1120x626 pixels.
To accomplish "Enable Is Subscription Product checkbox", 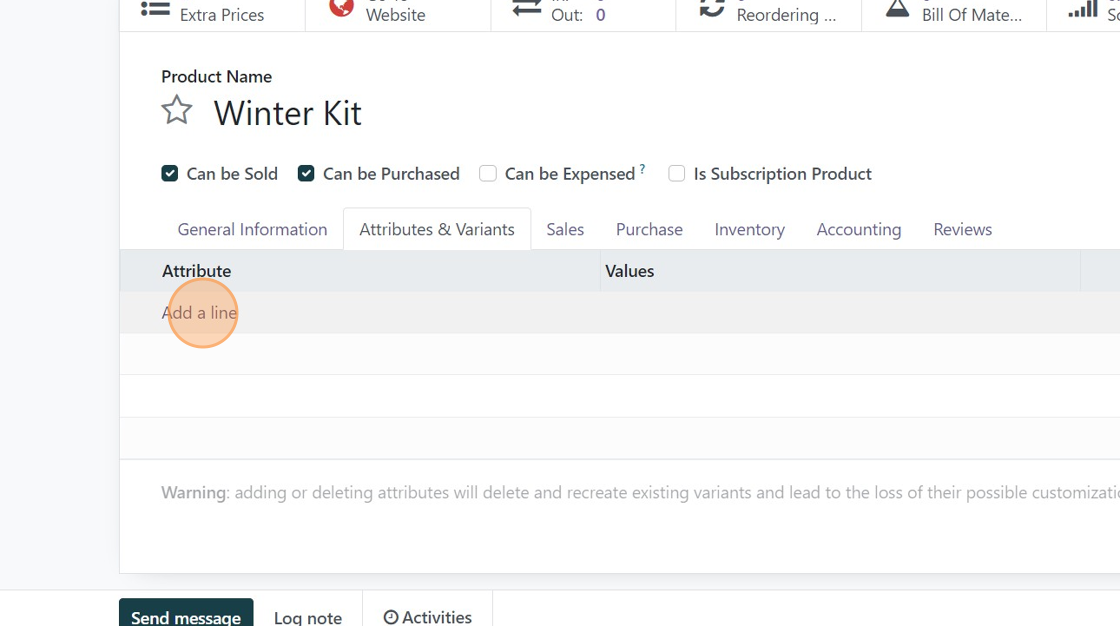I will pyautogui.click(x=676, y=174).
